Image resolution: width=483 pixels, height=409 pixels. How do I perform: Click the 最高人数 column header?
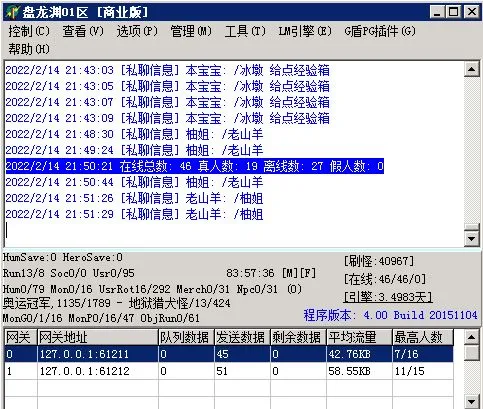[423, 337]
